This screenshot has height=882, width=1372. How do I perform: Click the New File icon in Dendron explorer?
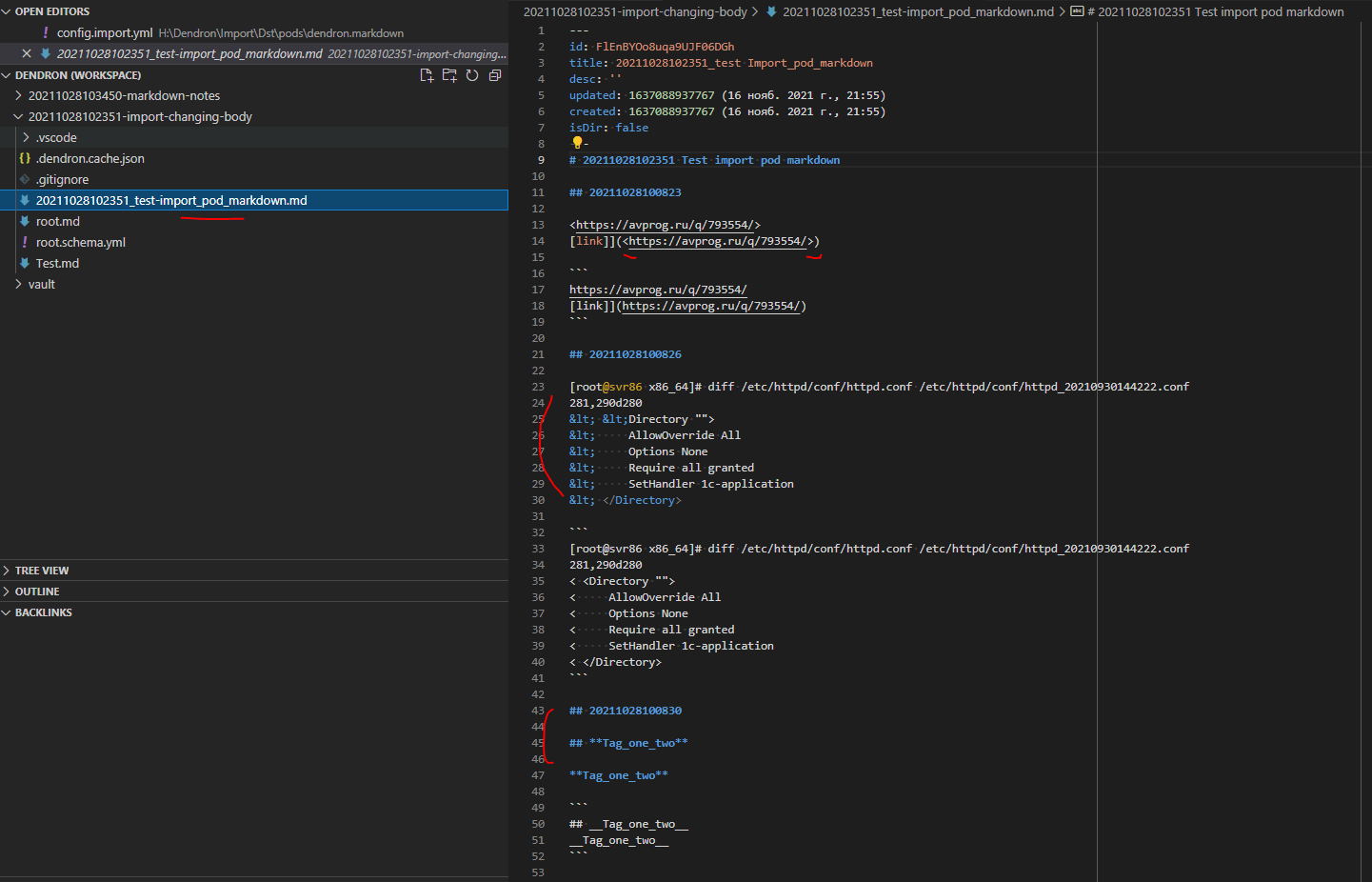tap(427, 74)
